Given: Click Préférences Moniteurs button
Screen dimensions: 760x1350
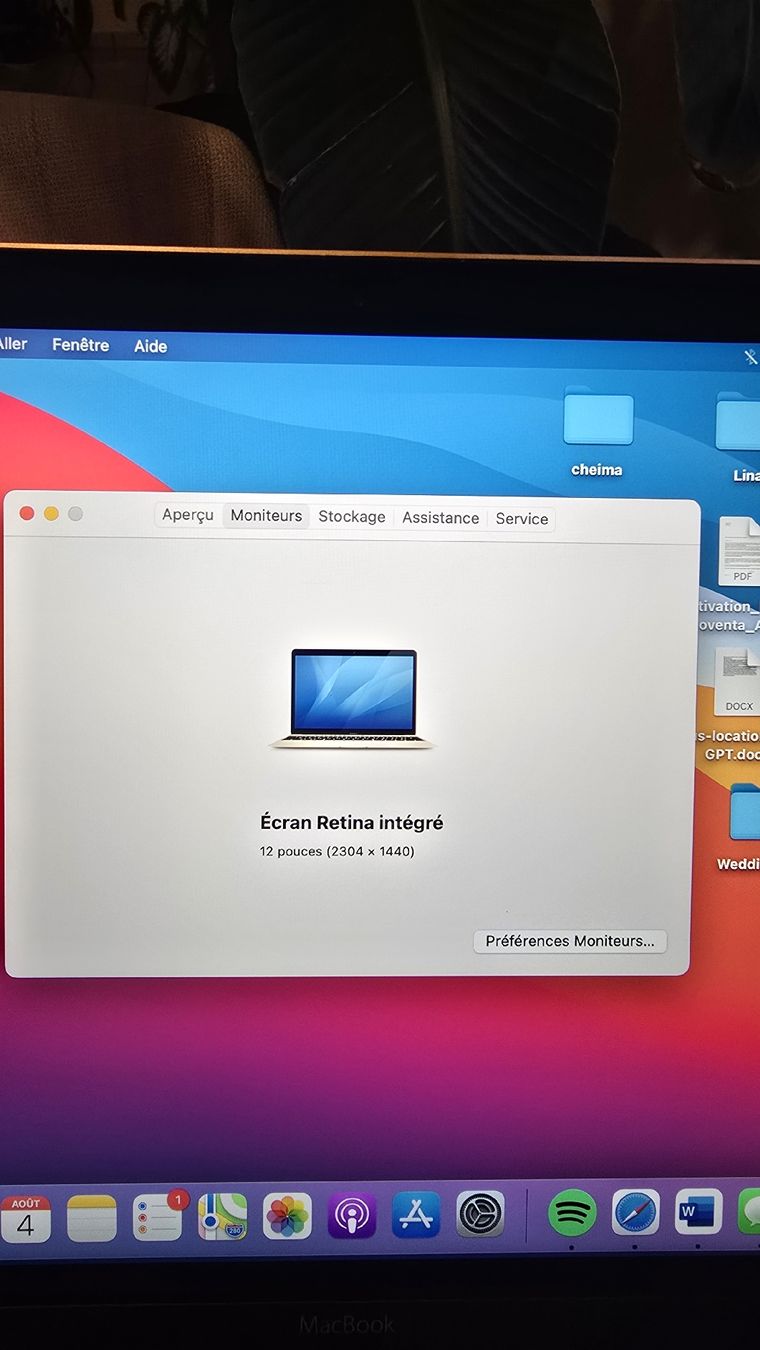Looking at the screenshot, I should (570, 941).
